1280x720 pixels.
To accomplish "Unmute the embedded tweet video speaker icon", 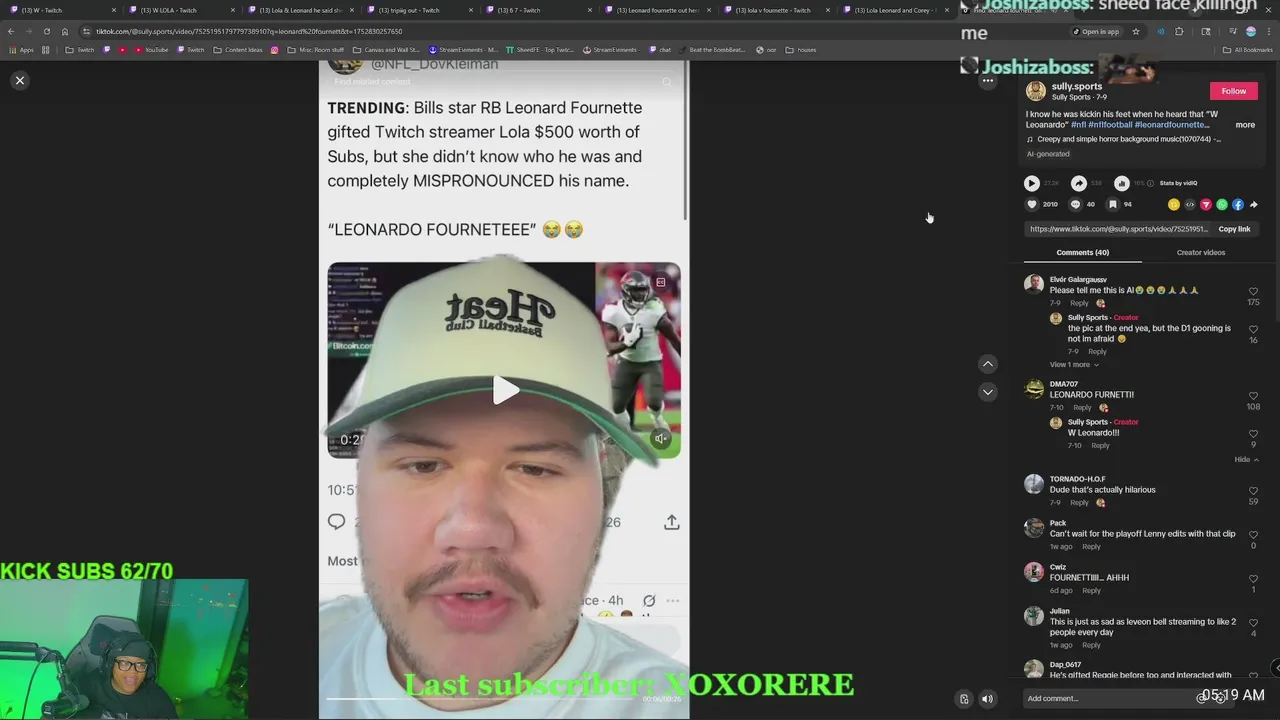I will click(x=661, y=439).
